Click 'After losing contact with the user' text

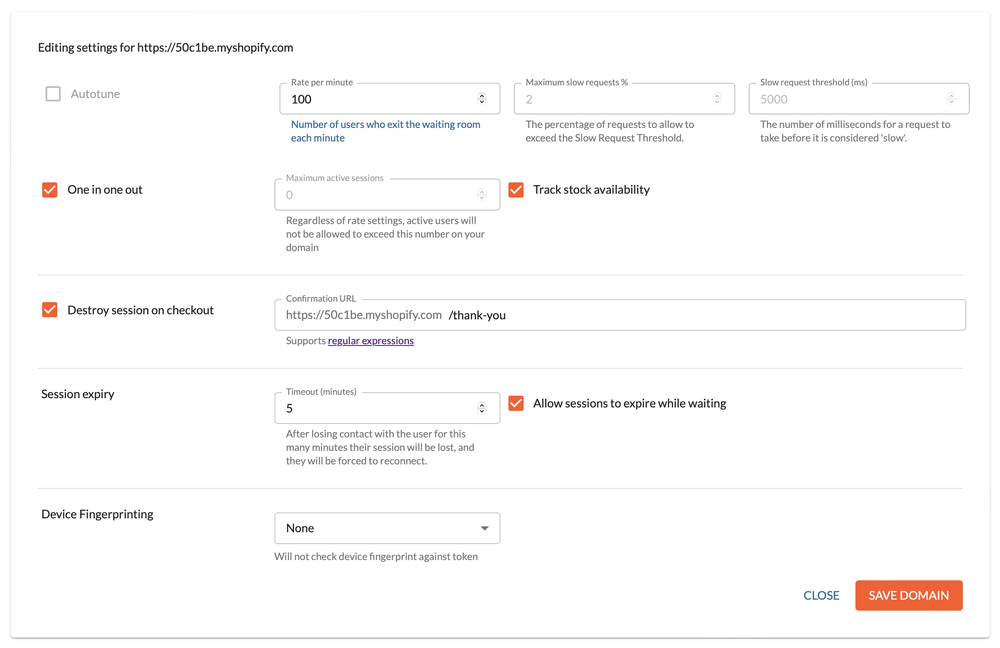380,447
